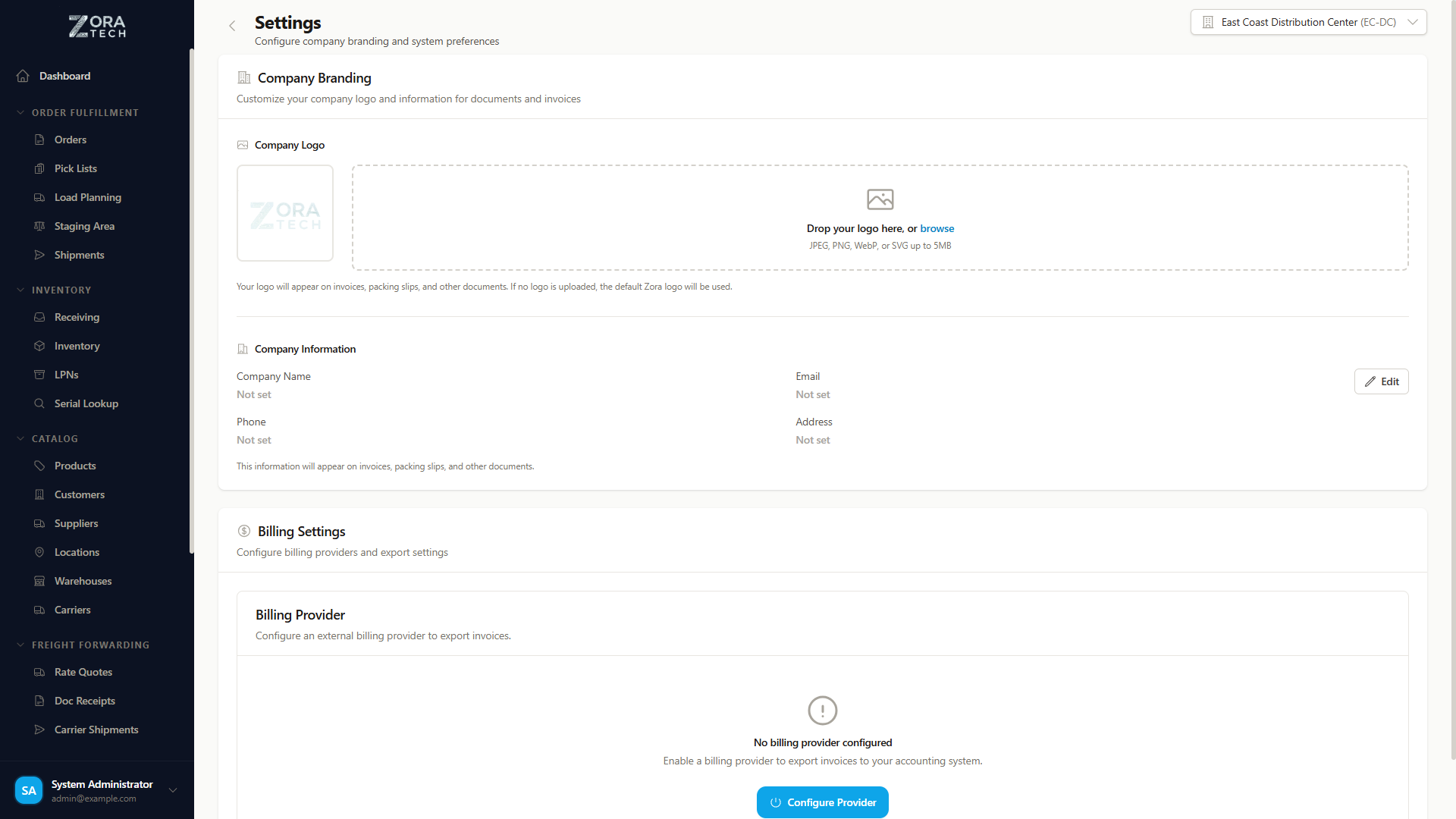Click Edit to update Company Information
The height and width of the screenshot is (819, 1456).
tap(1381, 381)
